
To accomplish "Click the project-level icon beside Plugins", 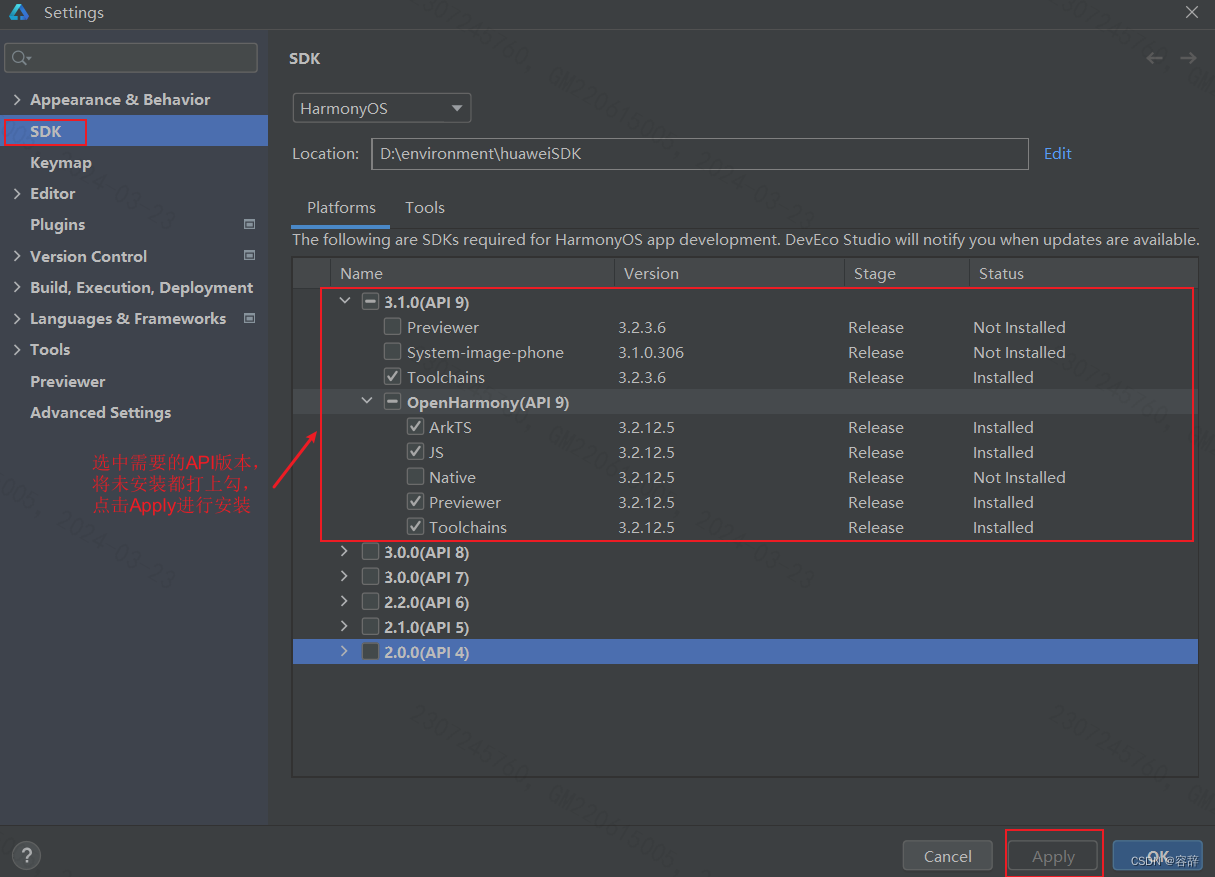I will (250, 224).
